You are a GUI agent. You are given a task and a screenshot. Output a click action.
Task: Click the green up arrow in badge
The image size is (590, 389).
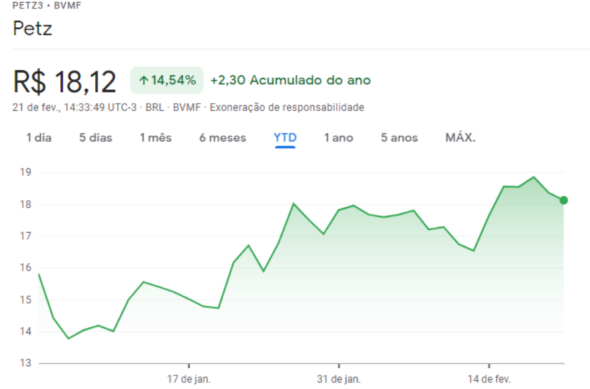143,80
